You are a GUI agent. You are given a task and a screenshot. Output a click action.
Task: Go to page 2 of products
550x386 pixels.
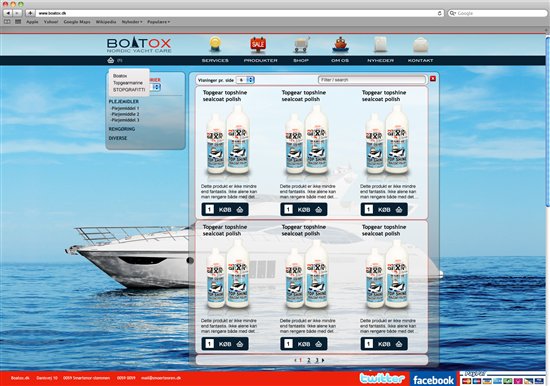(x=309, y=360)
